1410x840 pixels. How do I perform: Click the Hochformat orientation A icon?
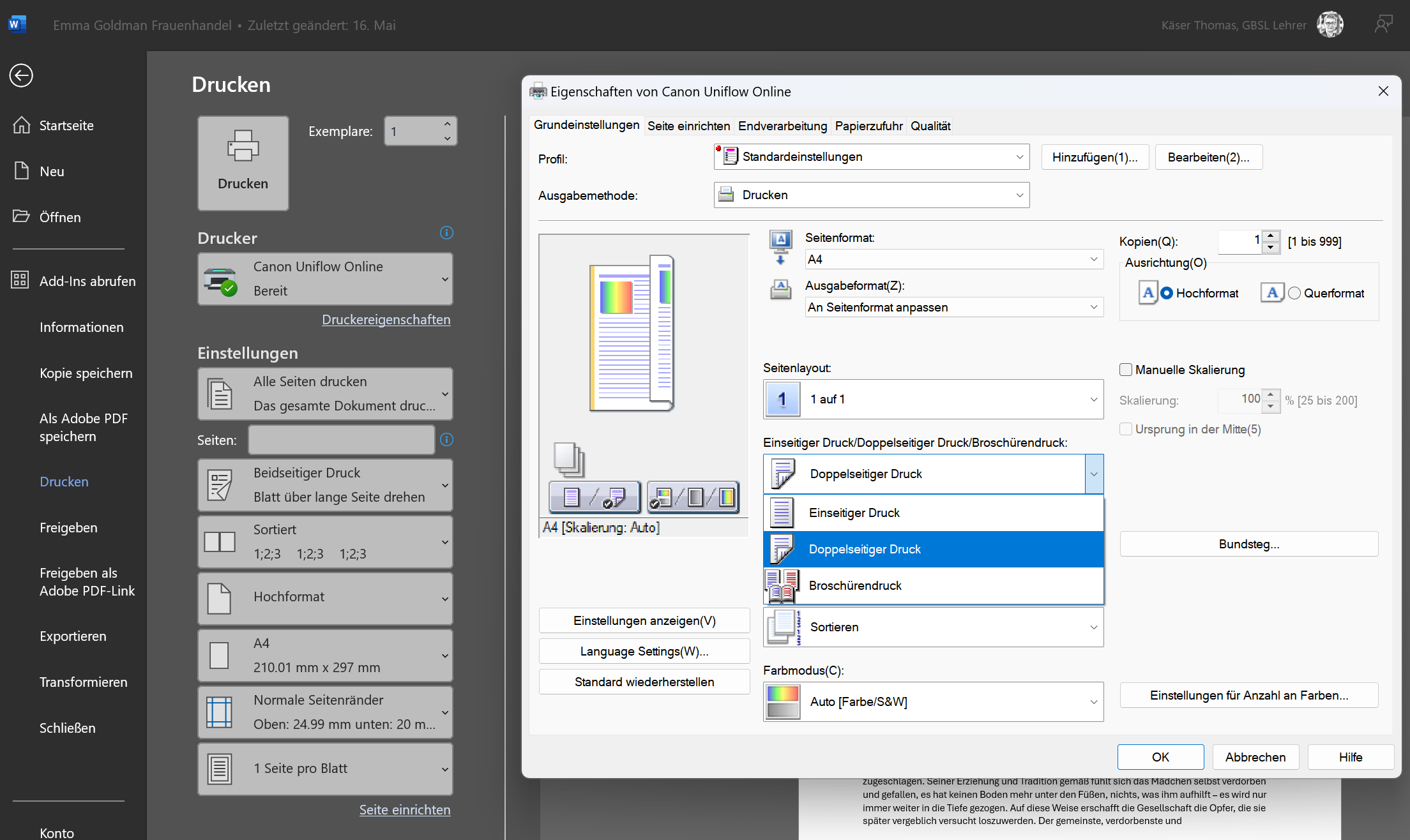(1148, 293)
